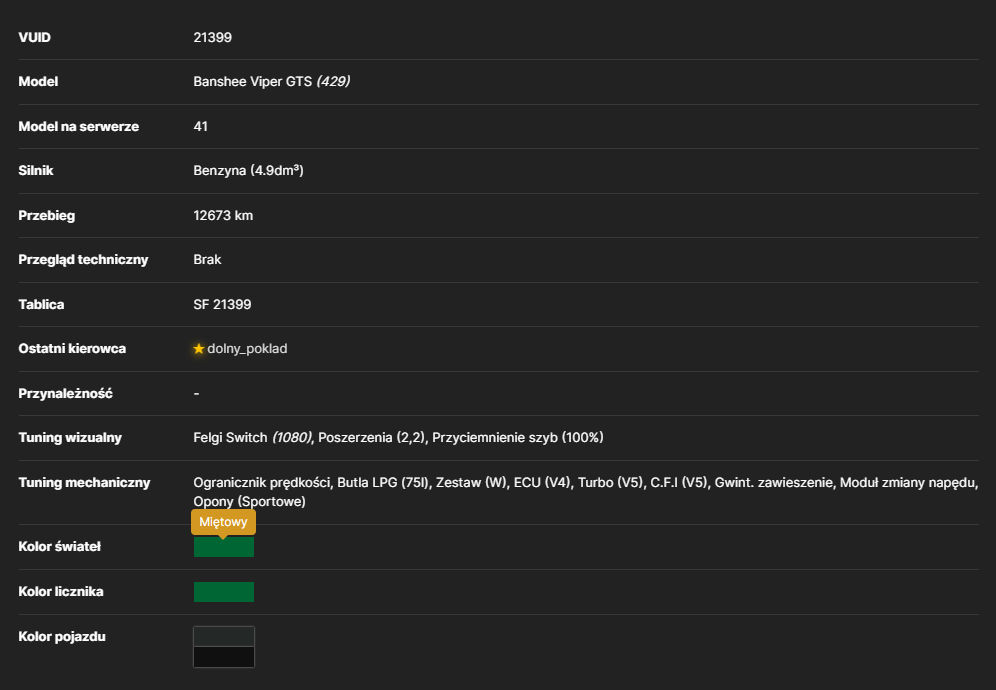996x690 pixels.
Task: Click the Tuning wizualny label
Action: pyautogui.click(x=70, y=438)
